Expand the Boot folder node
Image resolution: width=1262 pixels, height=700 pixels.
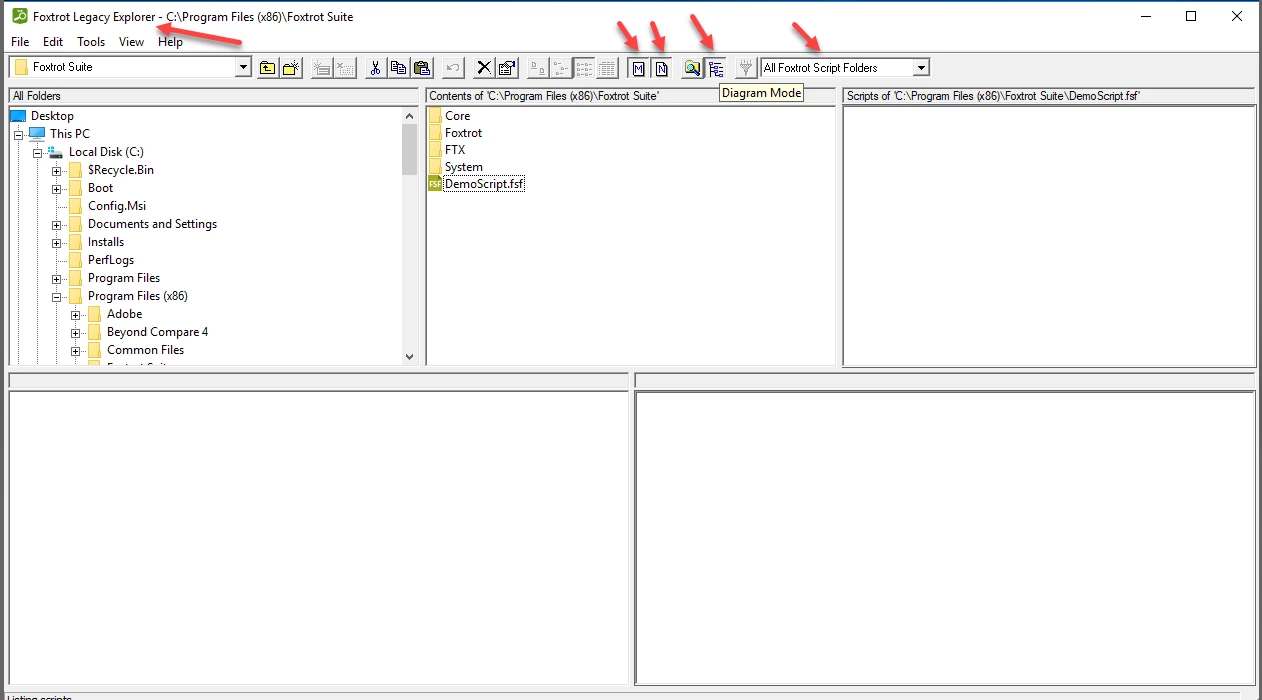pos(57,188)
